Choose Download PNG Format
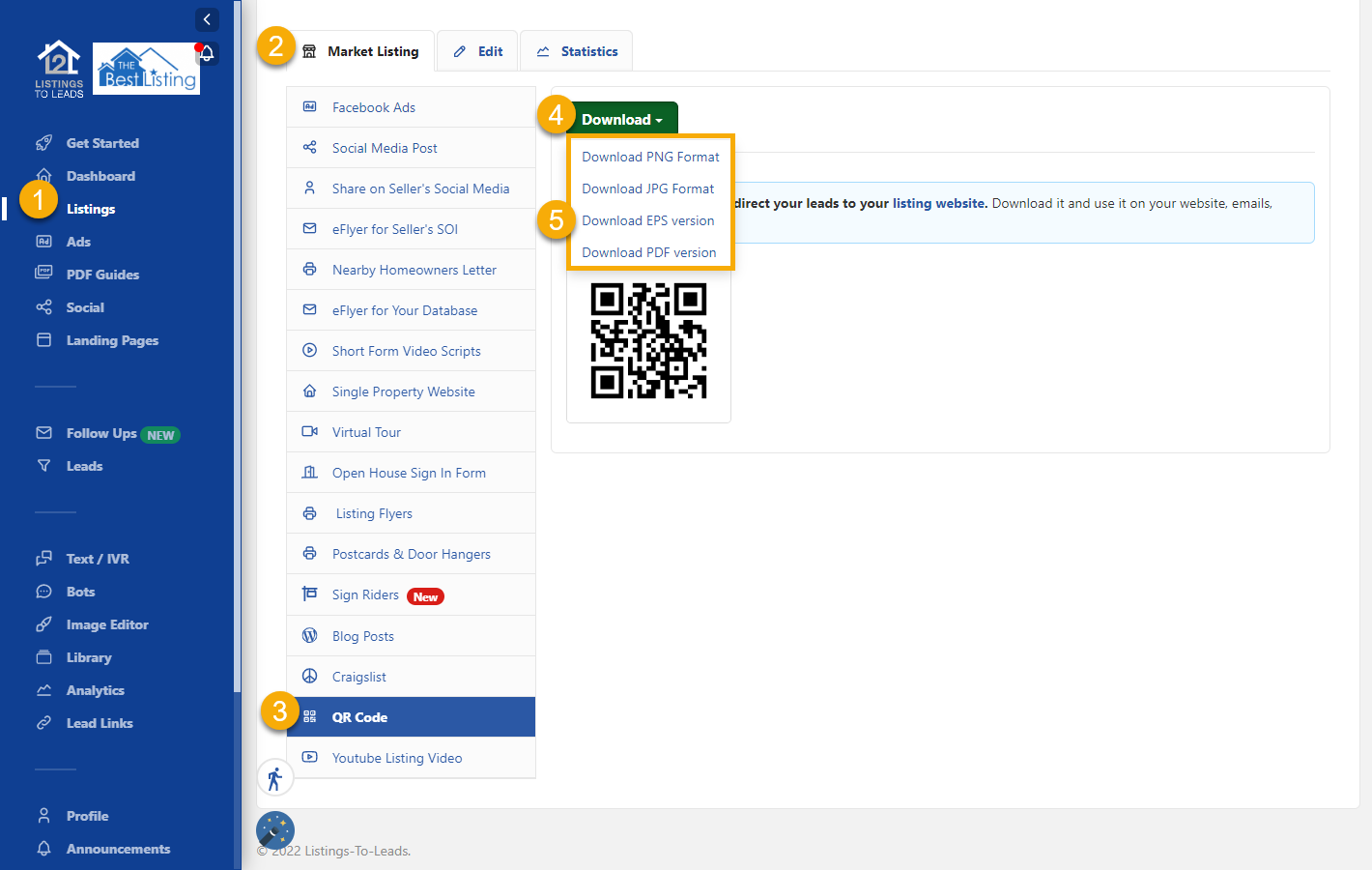 coord(650,156)
